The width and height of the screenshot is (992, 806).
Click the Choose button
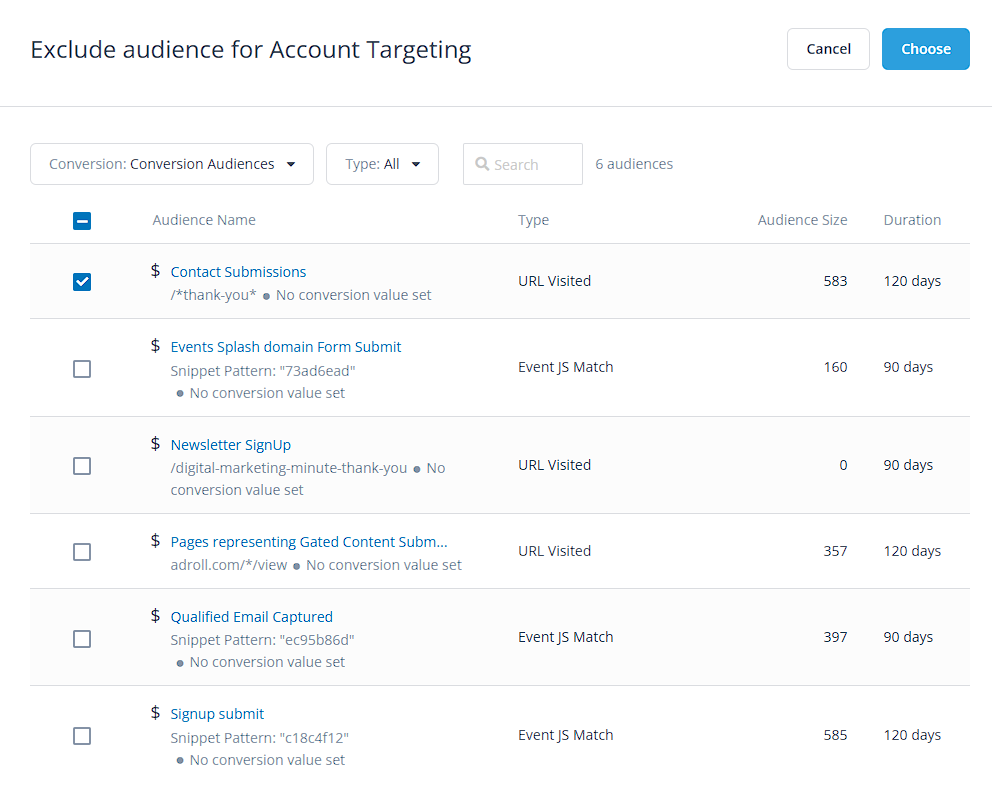pos(926,49)
